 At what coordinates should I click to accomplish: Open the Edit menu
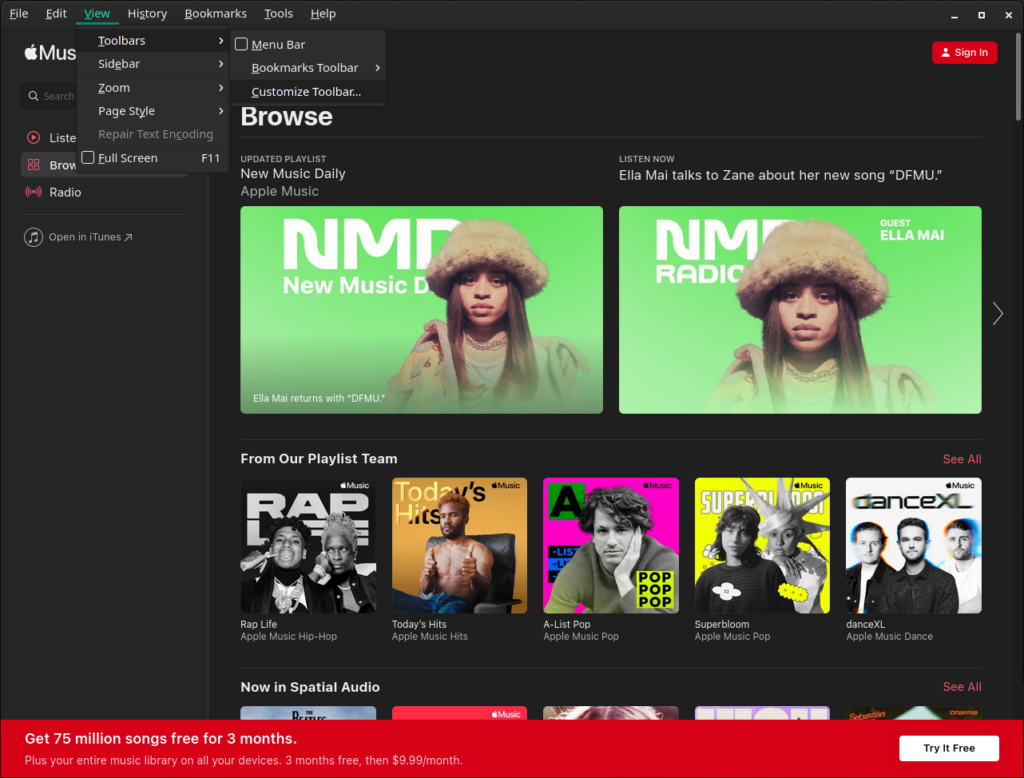[x=56, y=13]
